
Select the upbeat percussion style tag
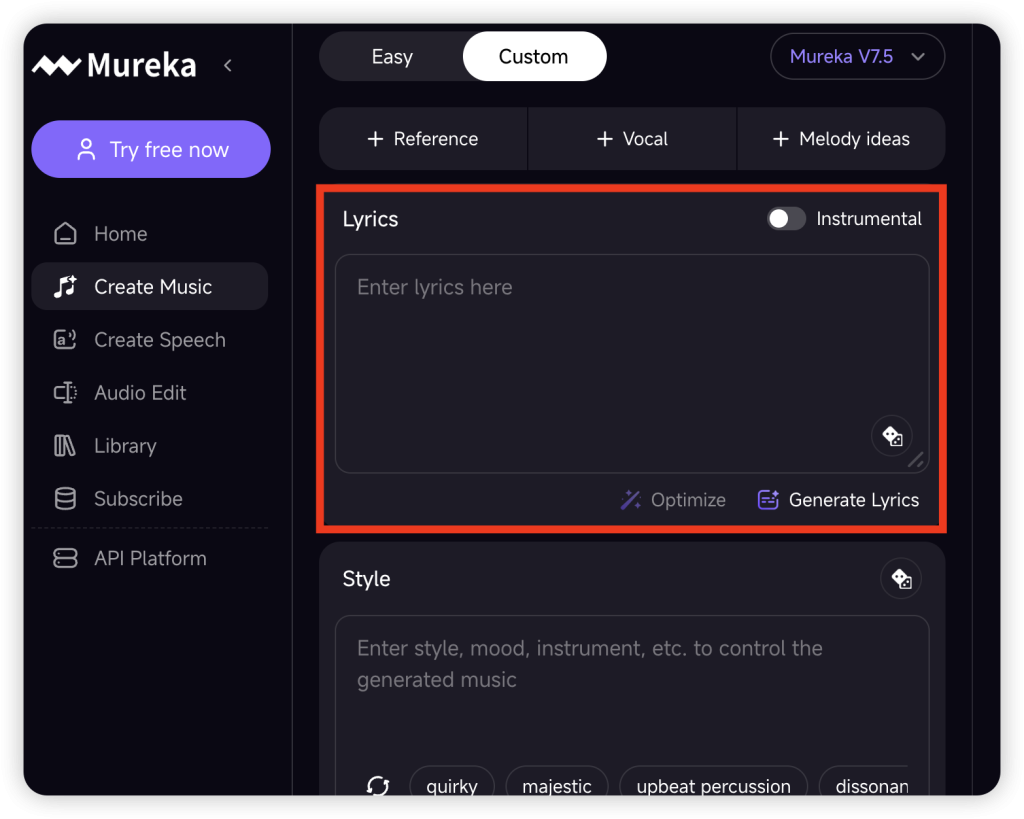(713, 786)
